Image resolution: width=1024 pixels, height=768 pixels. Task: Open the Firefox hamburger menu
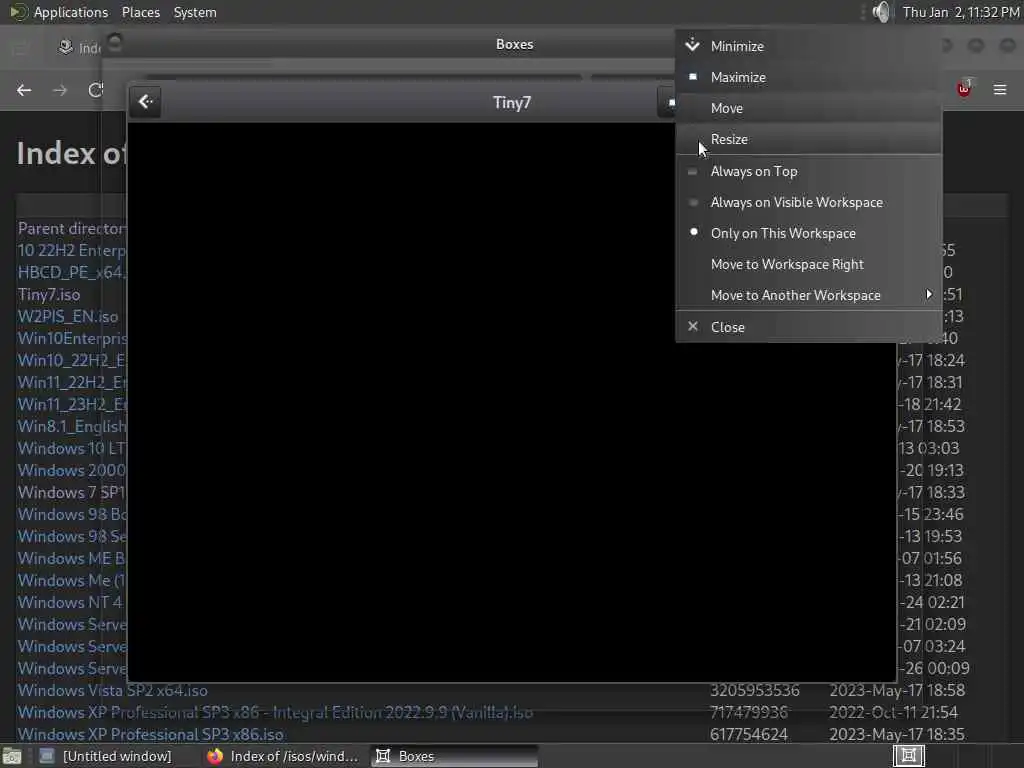[999, 89]
